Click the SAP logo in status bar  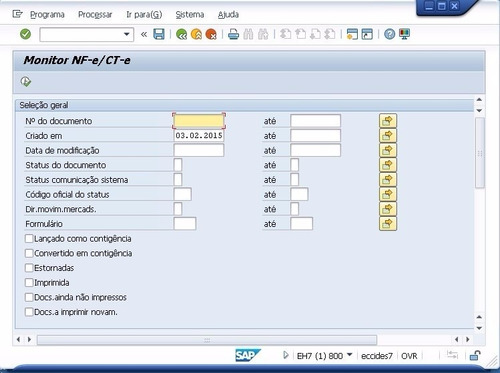click(247, 355)
